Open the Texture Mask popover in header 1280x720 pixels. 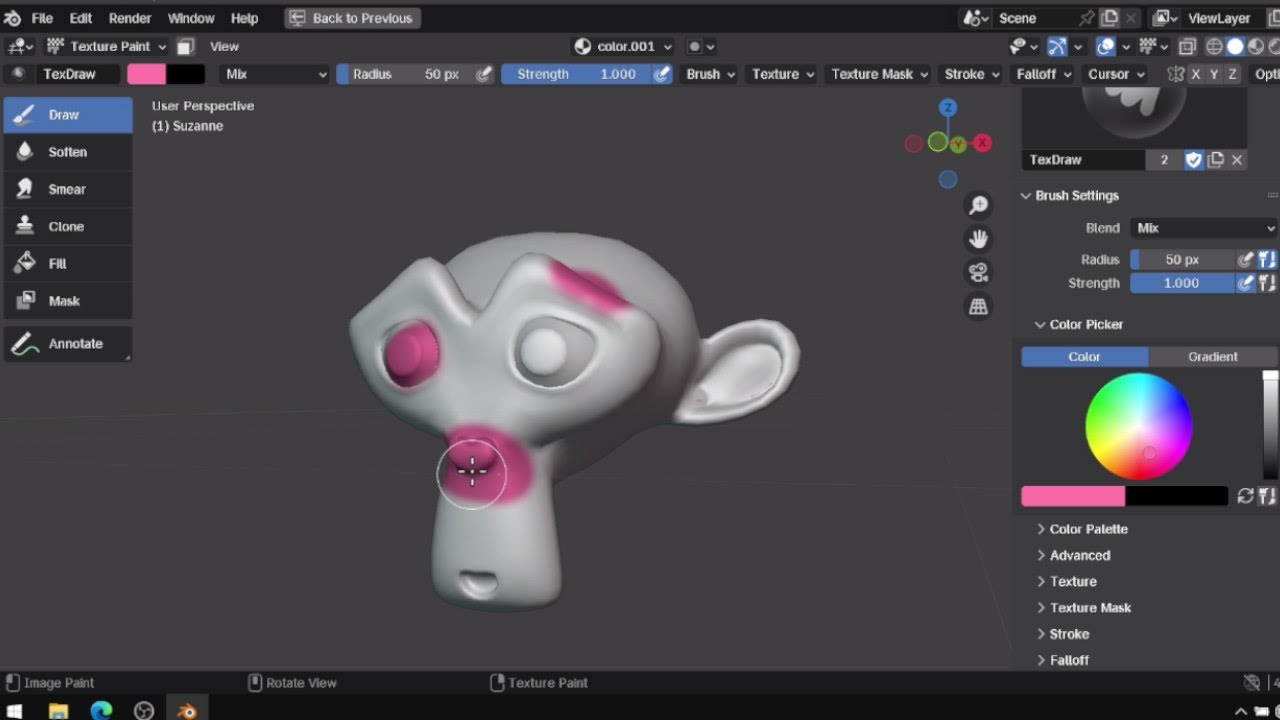click(878, 74)
